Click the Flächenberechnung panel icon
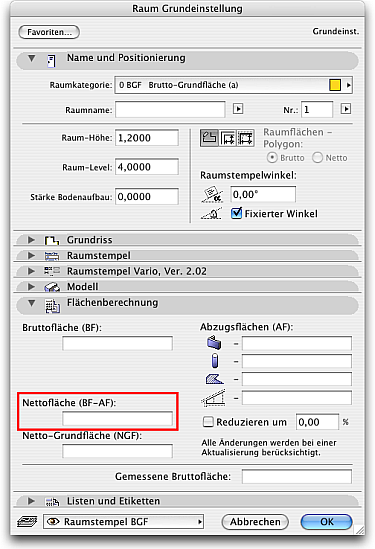The width and height of the screenshot is (375, 549). point(52,306)
